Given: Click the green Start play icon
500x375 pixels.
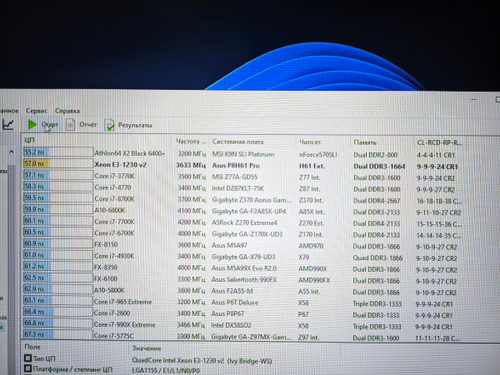Looking at the screenshot, I should tap(32, 124).
